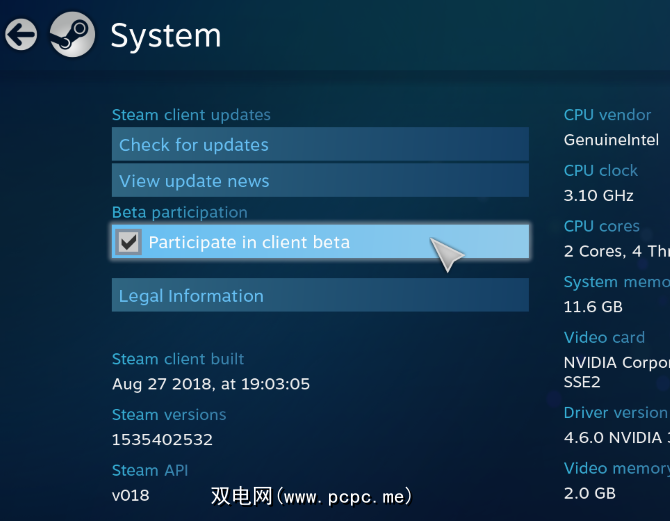
Task: Click the Steam logo icon
Action: (x=72, y=35)
